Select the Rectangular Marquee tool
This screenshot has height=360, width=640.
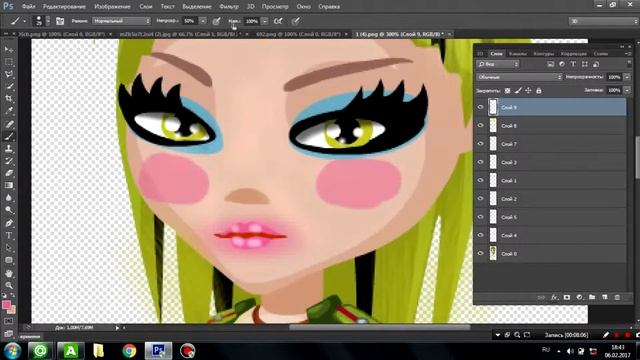pos(9,62)
